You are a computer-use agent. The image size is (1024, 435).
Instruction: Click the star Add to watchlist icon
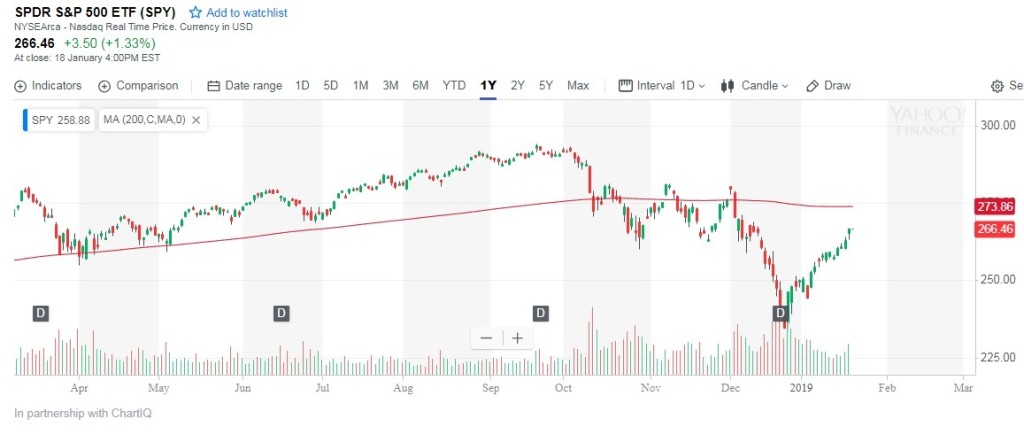(196, 13)
